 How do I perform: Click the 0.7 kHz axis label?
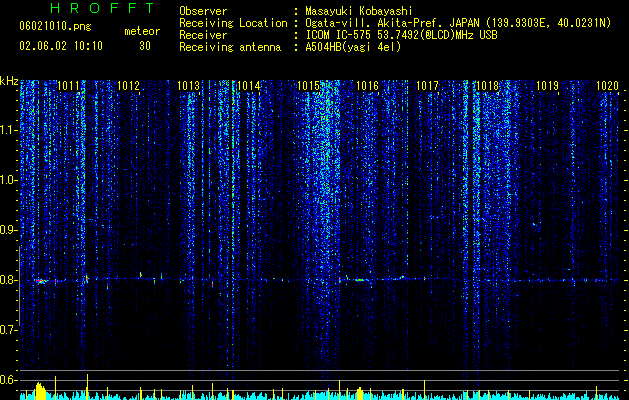click(8, 330)
